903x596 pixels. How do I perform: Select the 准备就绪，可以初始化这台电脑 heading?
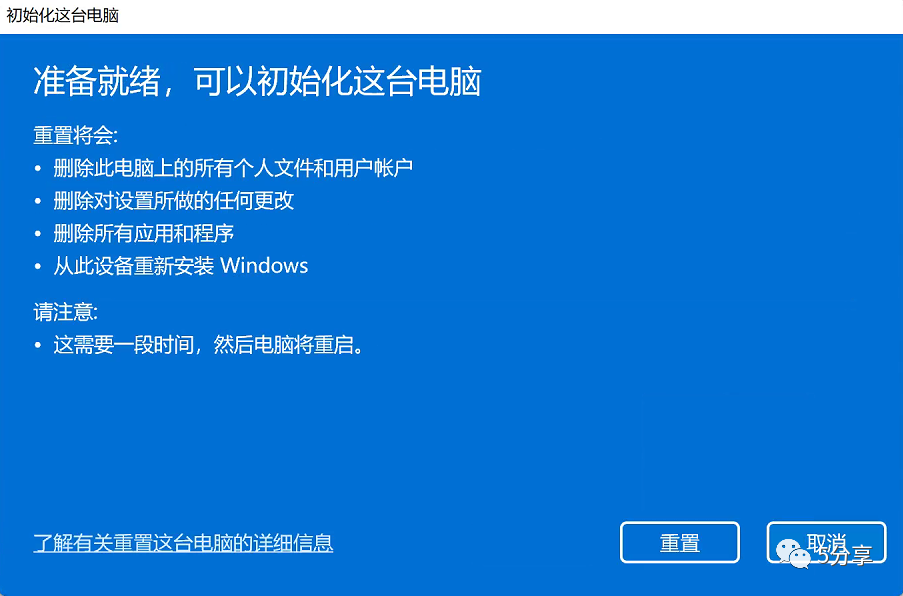(x=257, y=81)
